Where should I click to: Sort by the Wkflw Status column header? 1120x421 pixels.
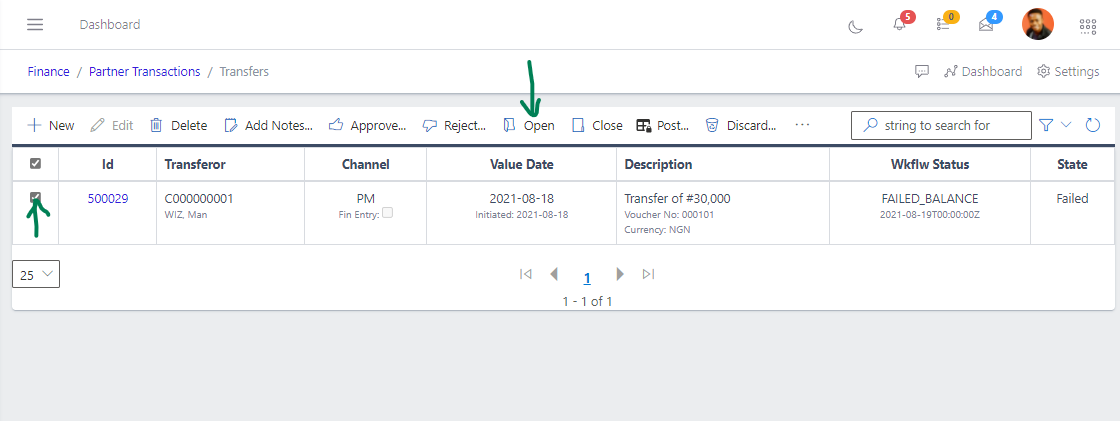click(x=929, y=164)
